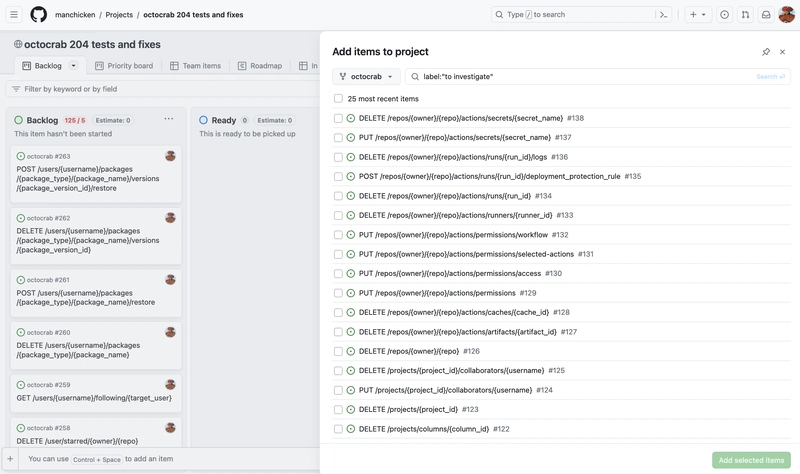Select checkbox for issue #138

(x=338, y=118)
